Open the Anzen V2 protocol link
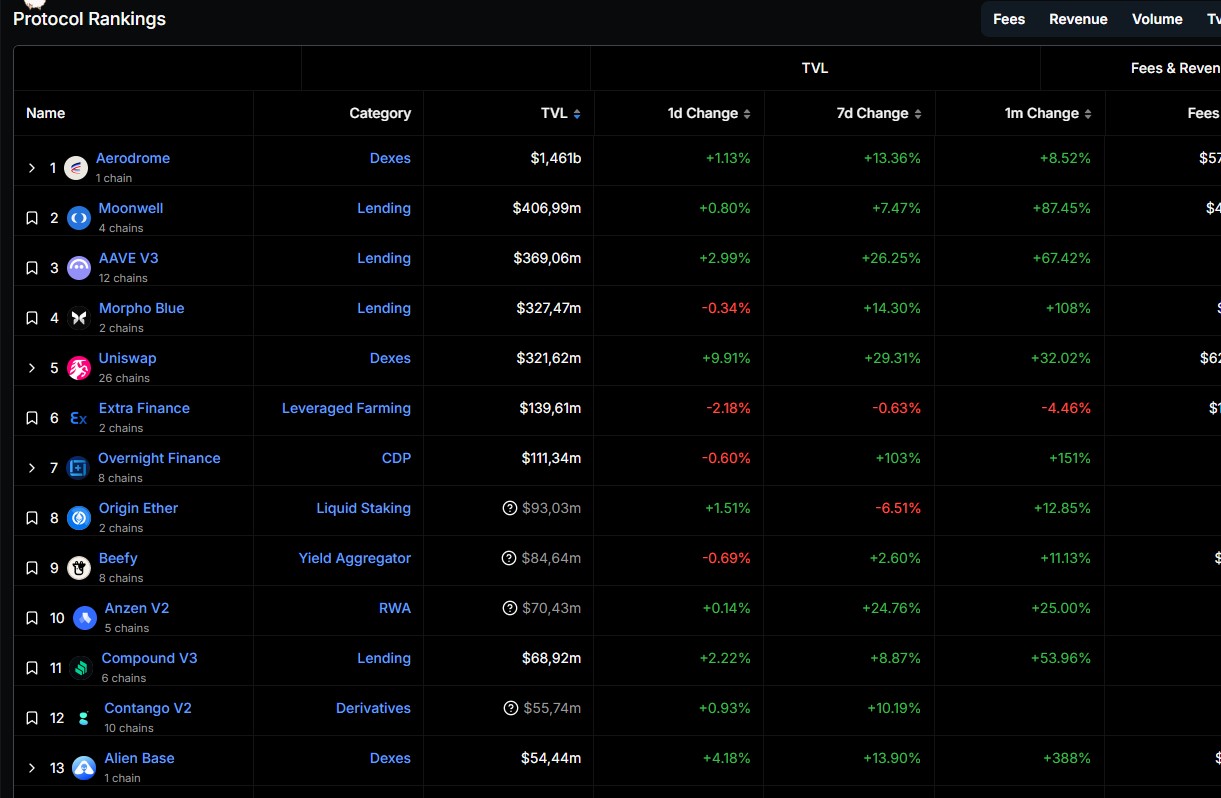This screenshot has width=1221, height=798. point(137,608)
